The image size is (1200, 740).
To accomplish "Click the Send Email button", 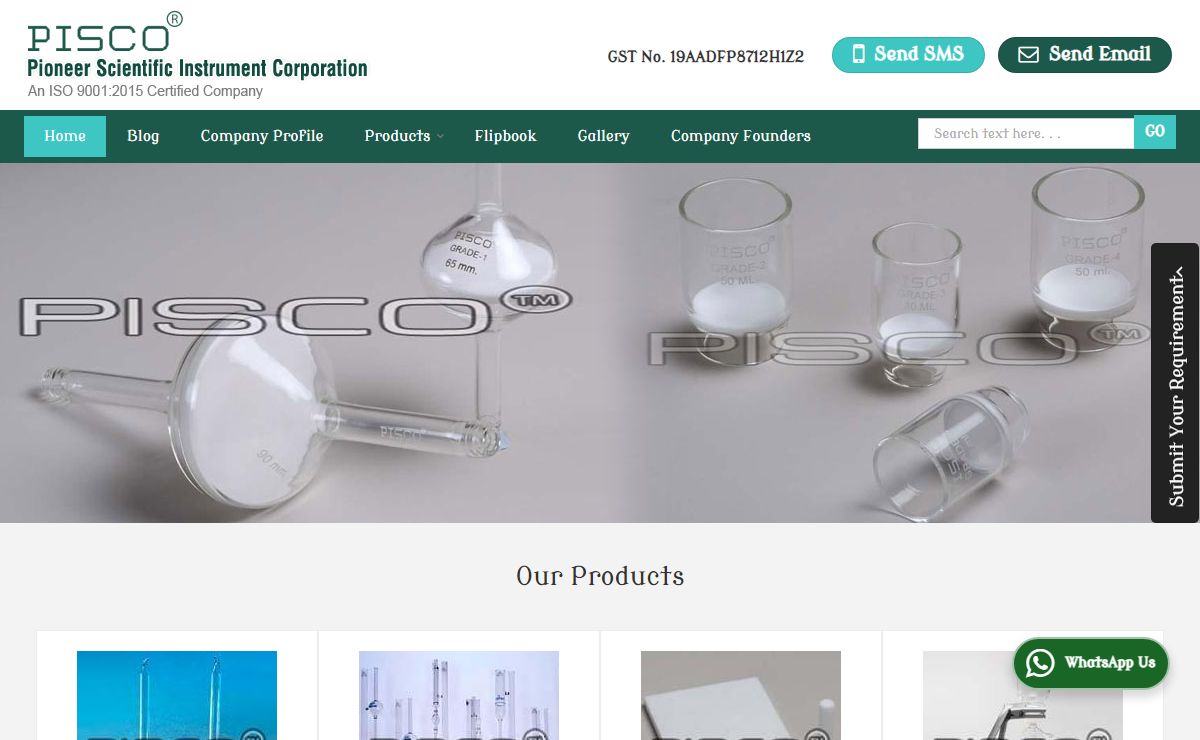I will (x=1084, y=55).
